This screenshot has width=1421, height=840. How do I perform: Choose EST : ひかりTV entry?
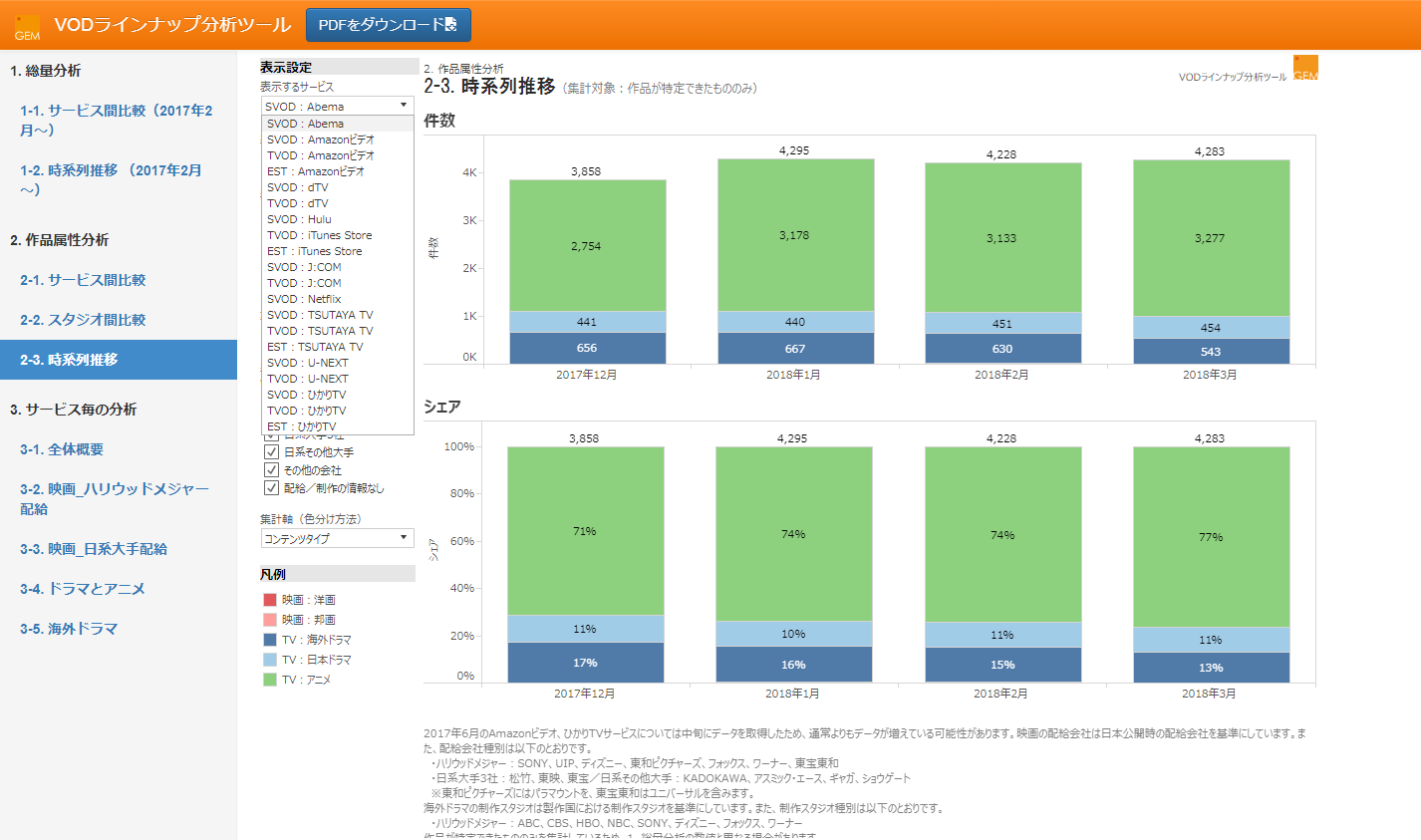[x=338, y=426]
